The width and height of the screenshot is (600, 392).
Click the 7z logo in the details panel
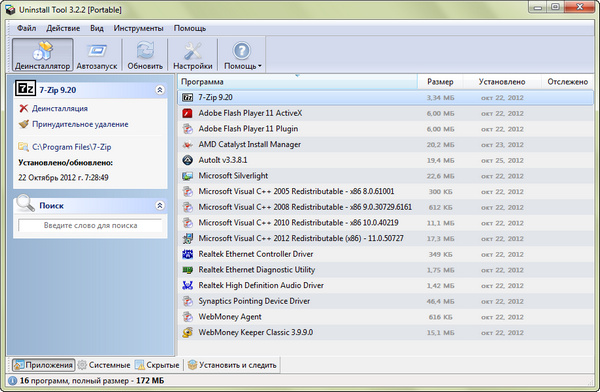(x=25, y=89)
